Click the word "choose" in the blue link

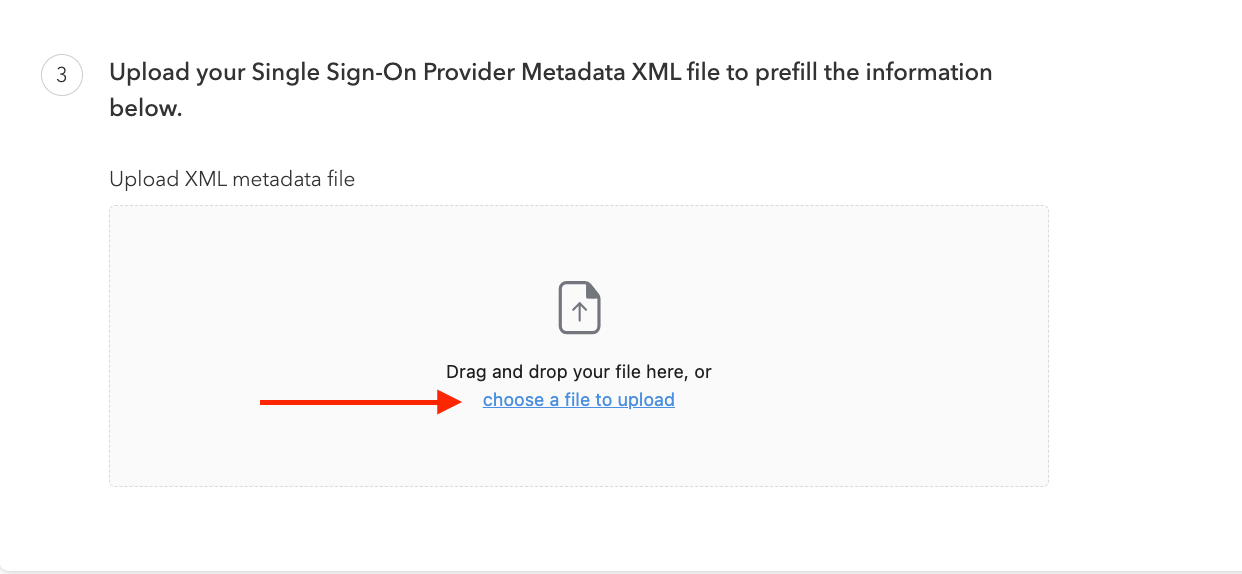click(513, 400)
